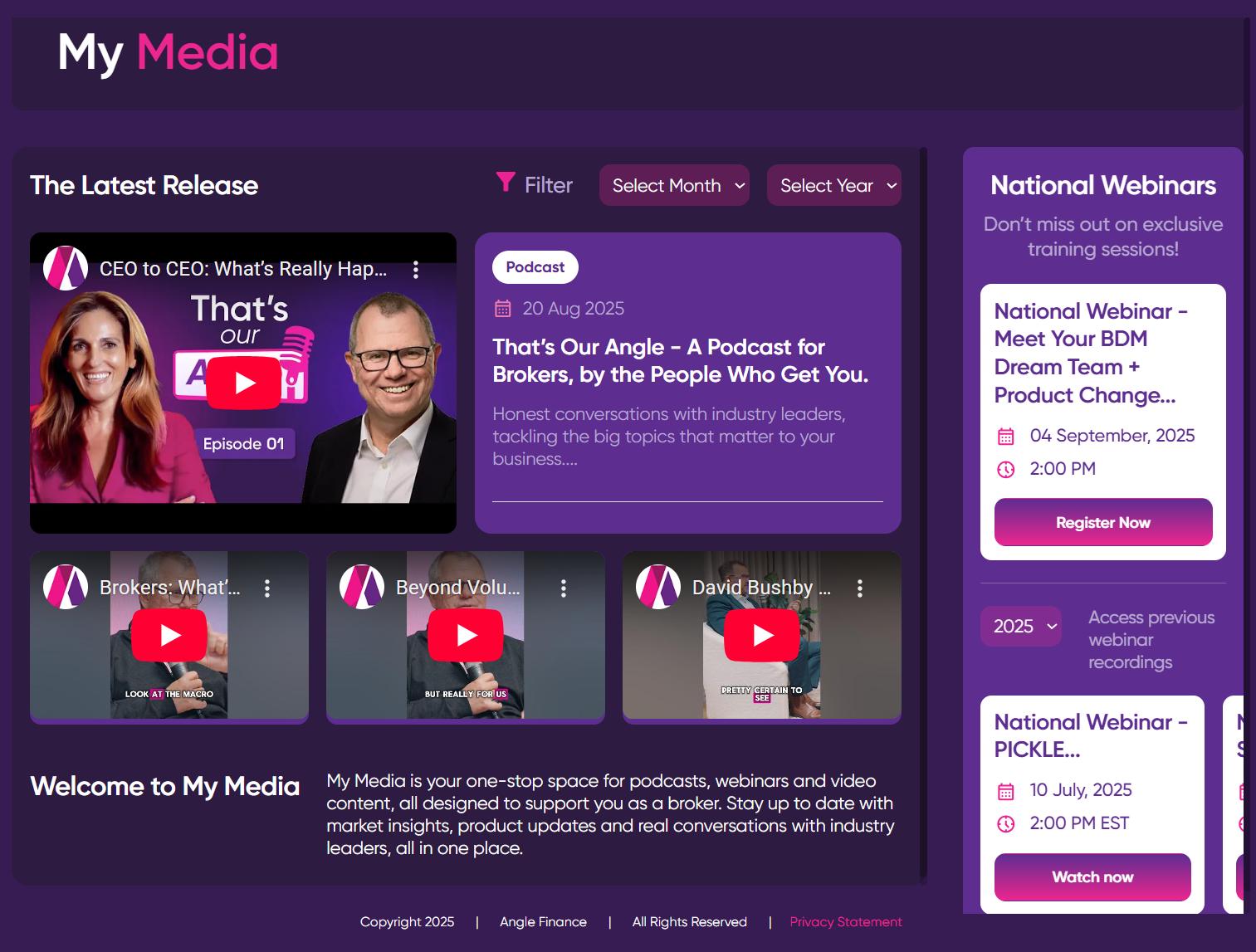Open National Webinar Meet Your BDM title

(1092, 353)
